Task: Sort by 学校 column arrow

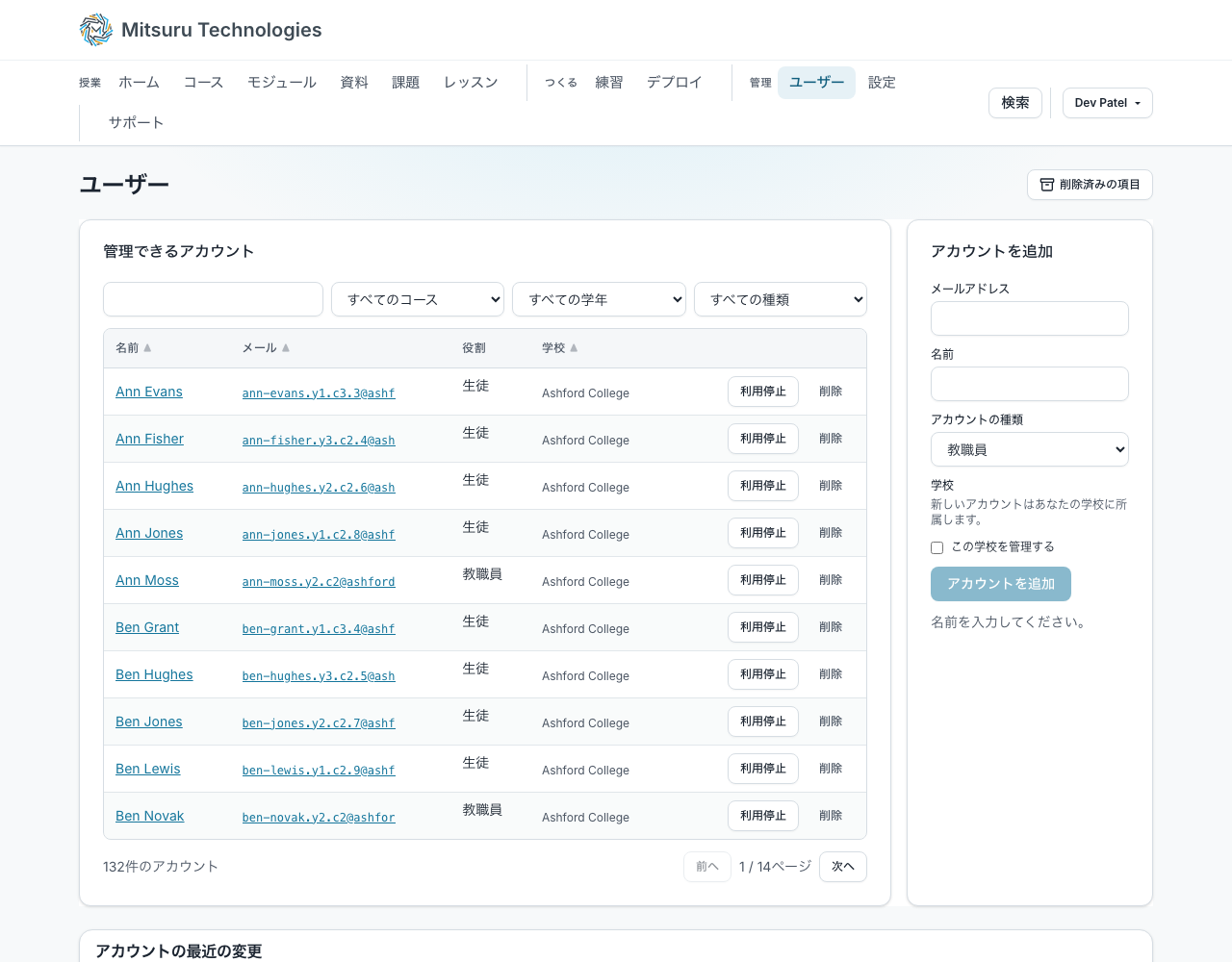Action: point(574,348)
